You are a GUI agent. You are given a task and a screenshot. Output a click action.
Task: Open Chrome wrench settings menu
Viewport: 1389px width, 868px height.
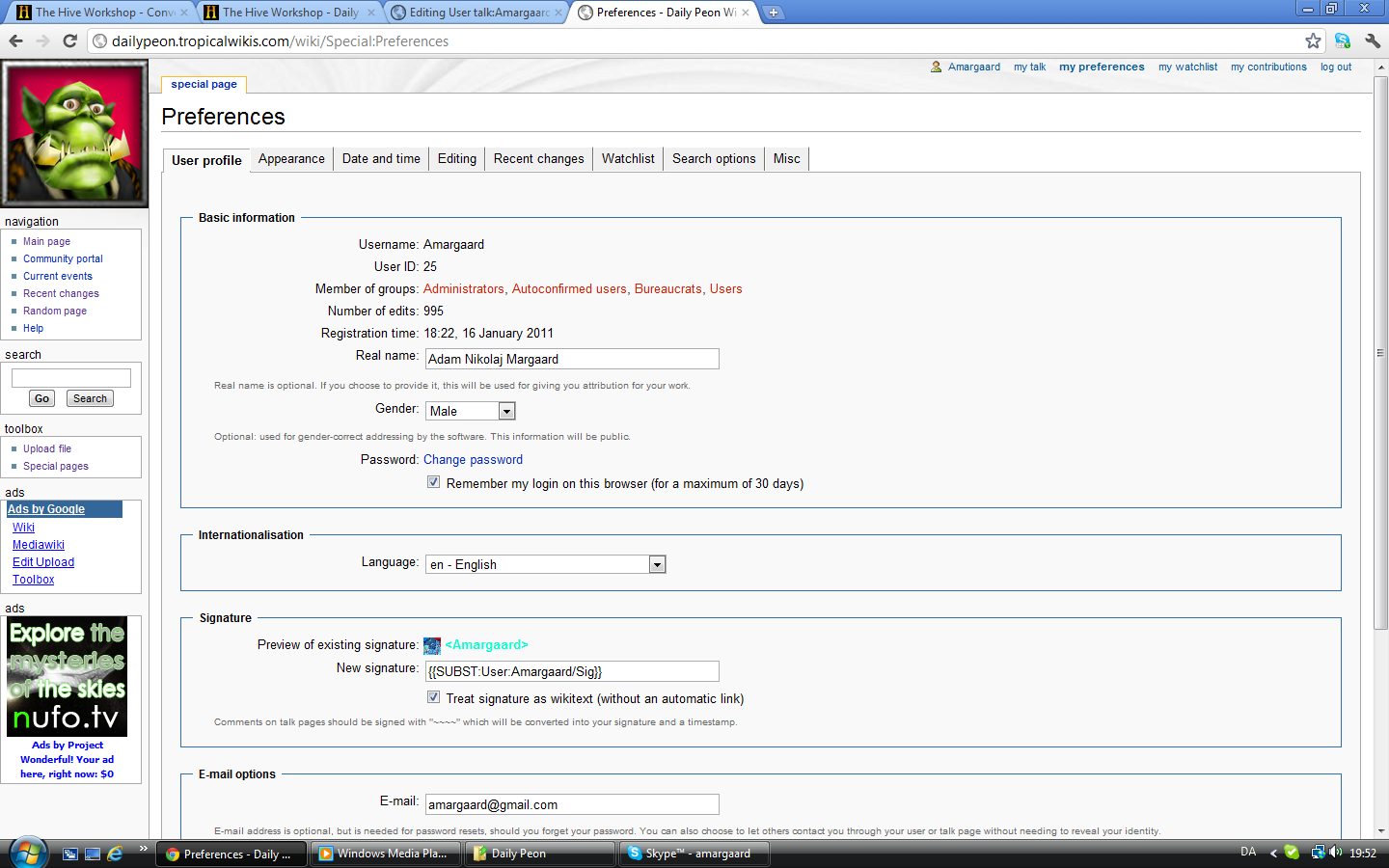tap(1373, 41)
